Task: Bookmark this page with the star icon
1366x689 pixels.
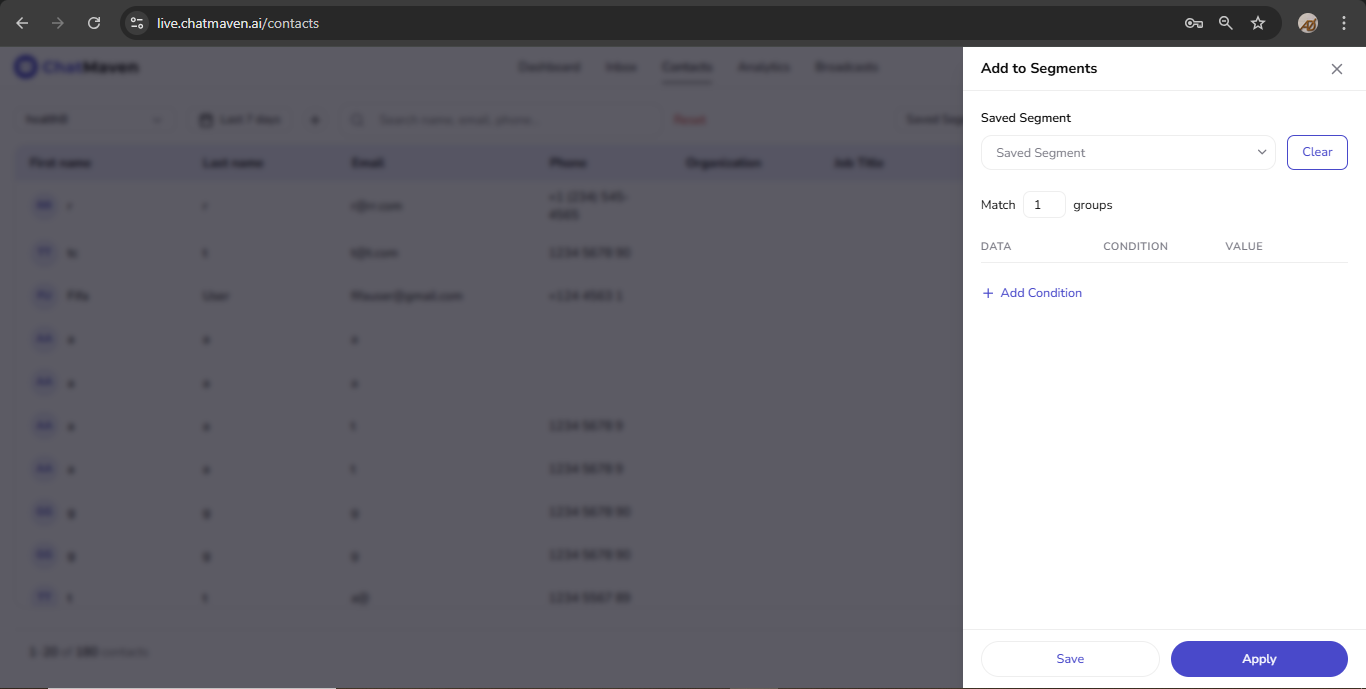Action: [x=1258, y=23]
